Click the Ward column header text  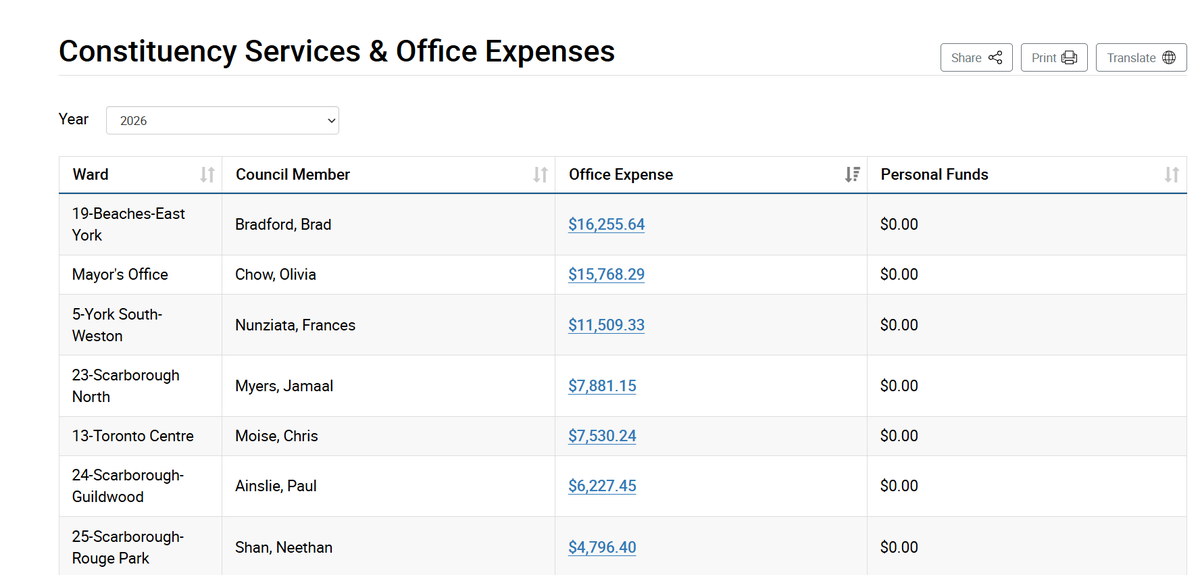[90, 174]
